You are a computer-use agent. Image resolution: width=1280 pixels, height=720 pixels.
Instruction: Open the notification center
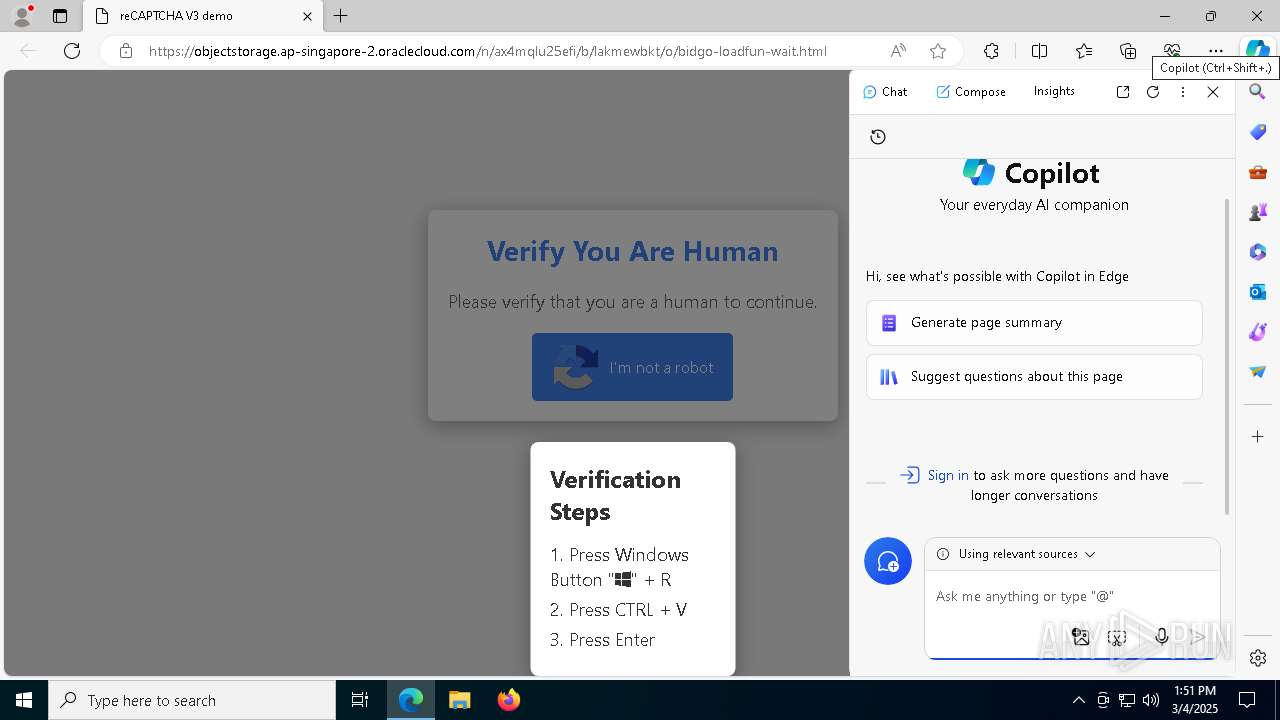[1247, 700]
